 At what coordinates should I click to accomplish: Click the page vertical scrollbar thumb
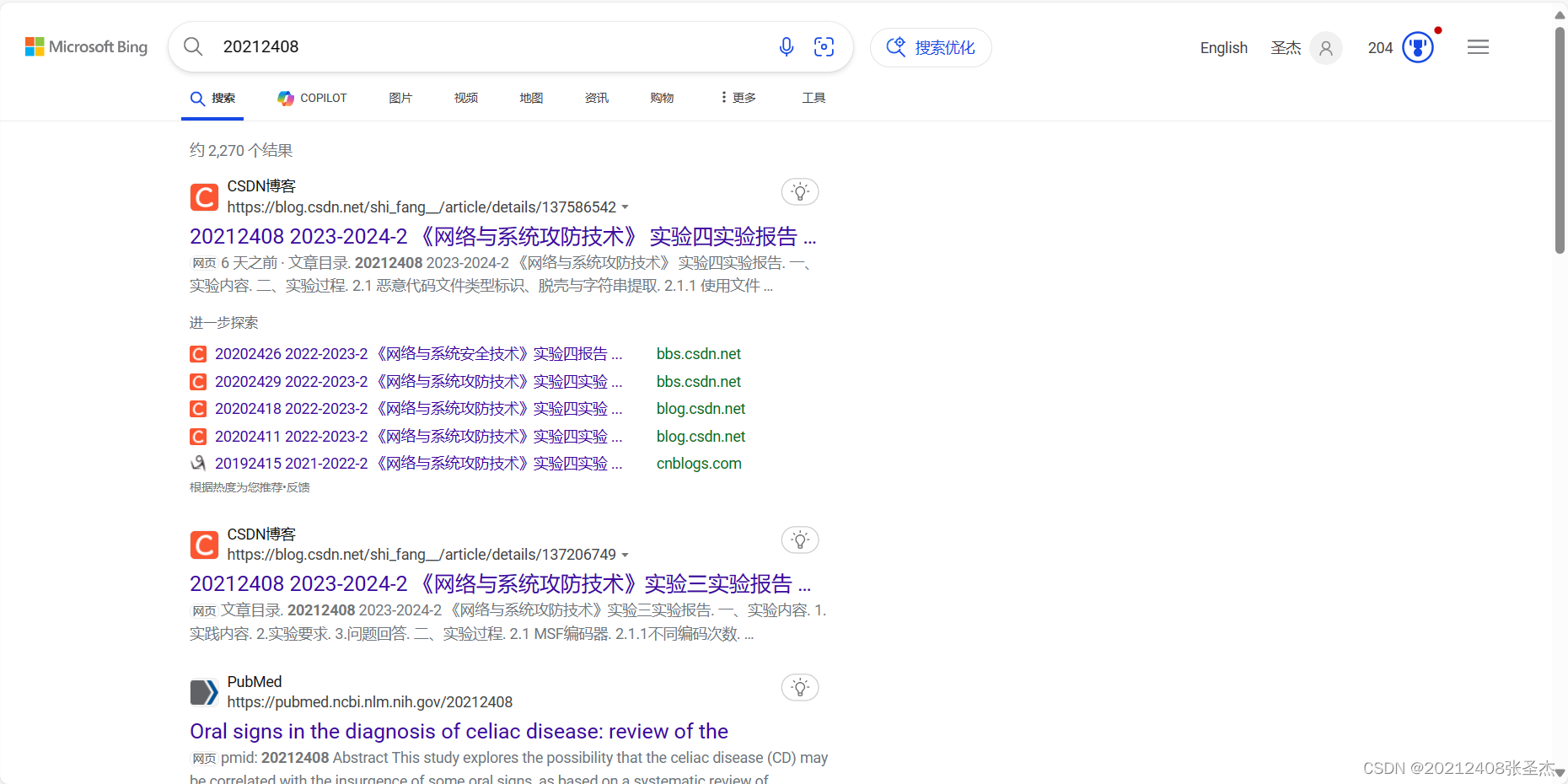1560,140
